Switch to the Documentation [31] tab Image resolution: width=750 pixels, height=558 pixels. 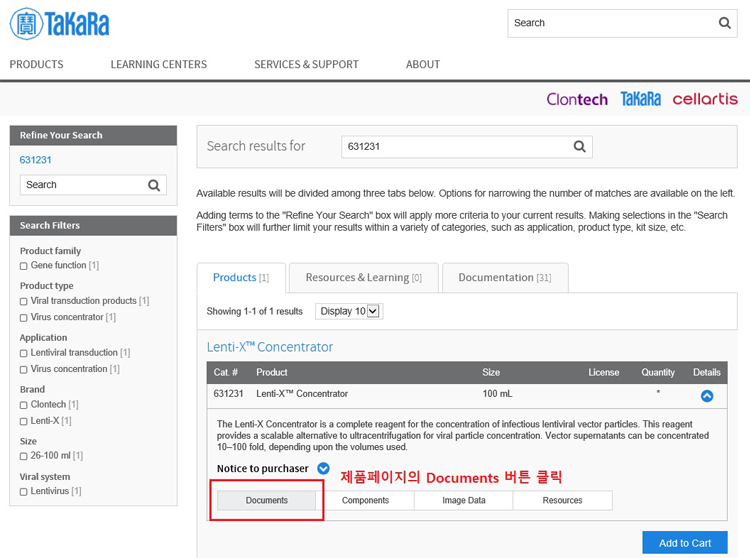[x=505, y=277]
